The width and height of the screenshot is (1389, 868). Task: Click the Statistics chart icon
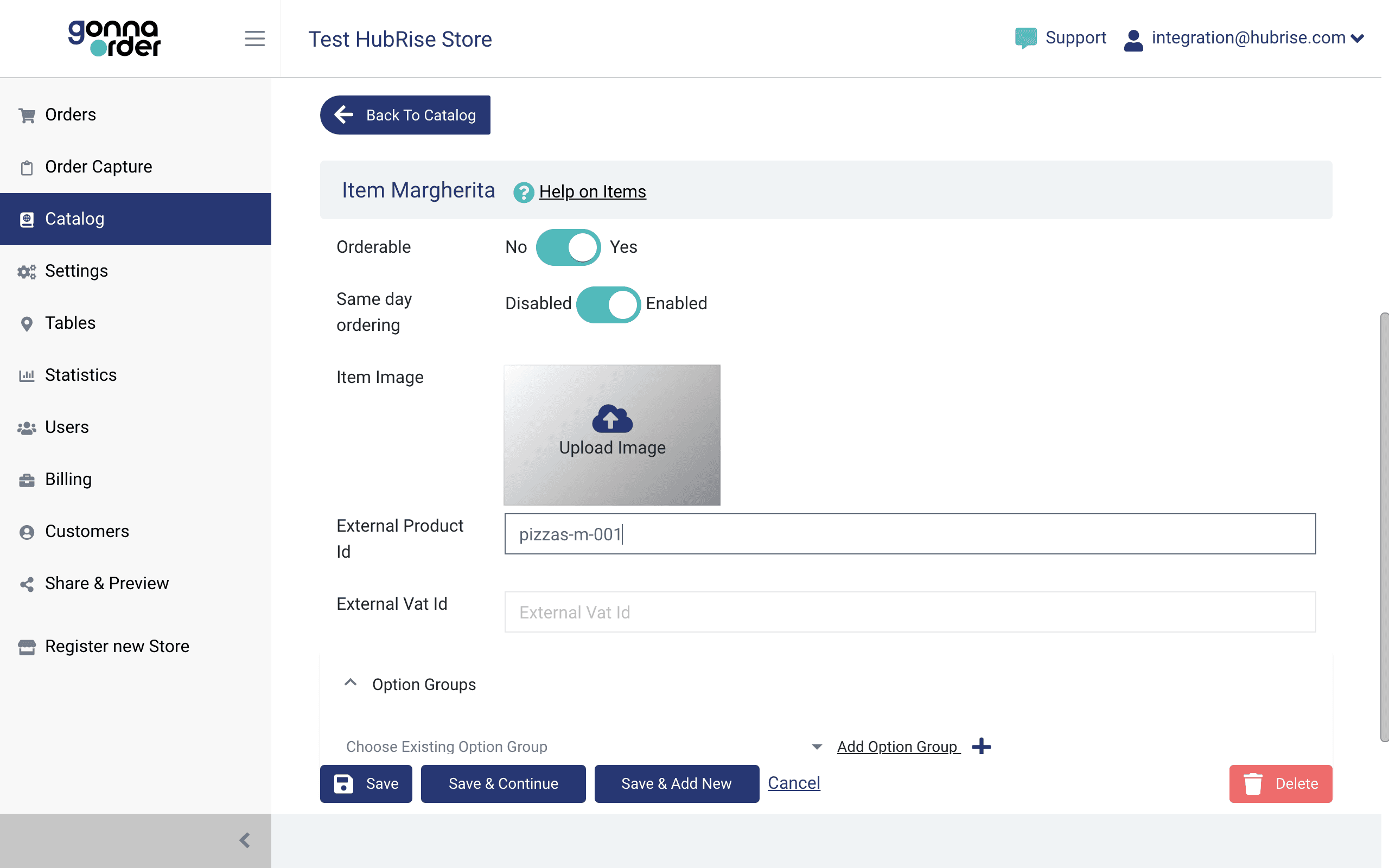tap(27, 375)
